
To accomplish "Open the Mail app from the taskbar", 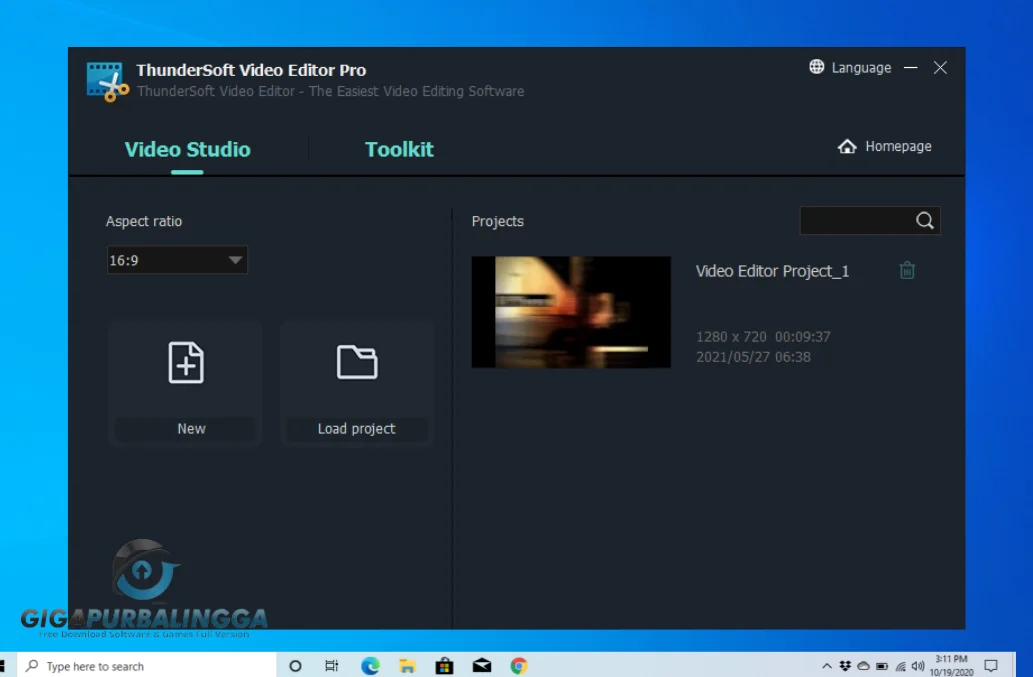I will click(x=482, y=666).
